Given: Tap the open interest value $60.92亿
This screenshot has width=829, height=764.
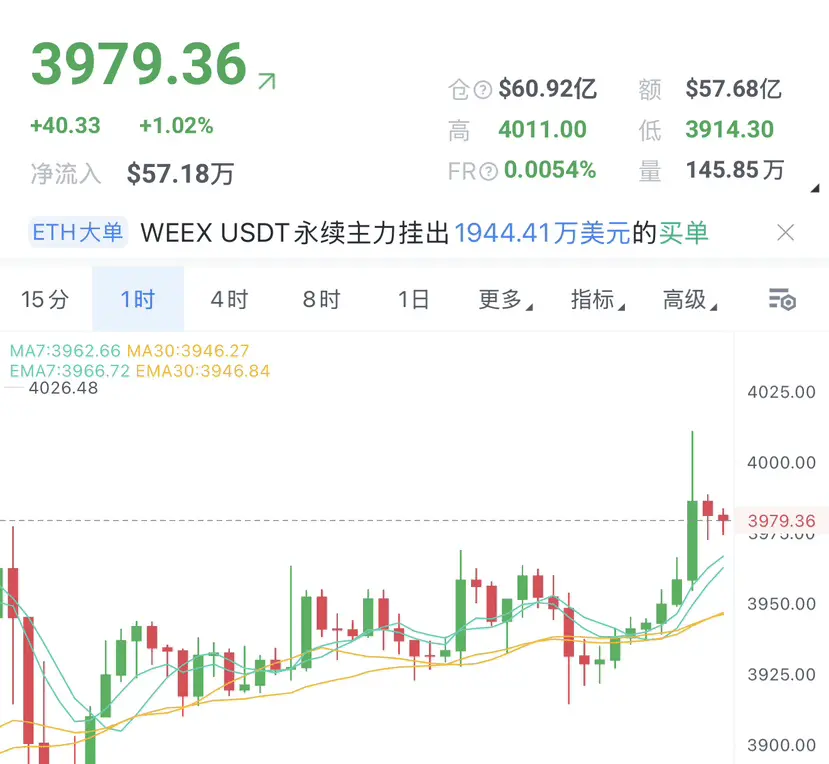Looking at the screenshot, I should (x=548, y=89).
